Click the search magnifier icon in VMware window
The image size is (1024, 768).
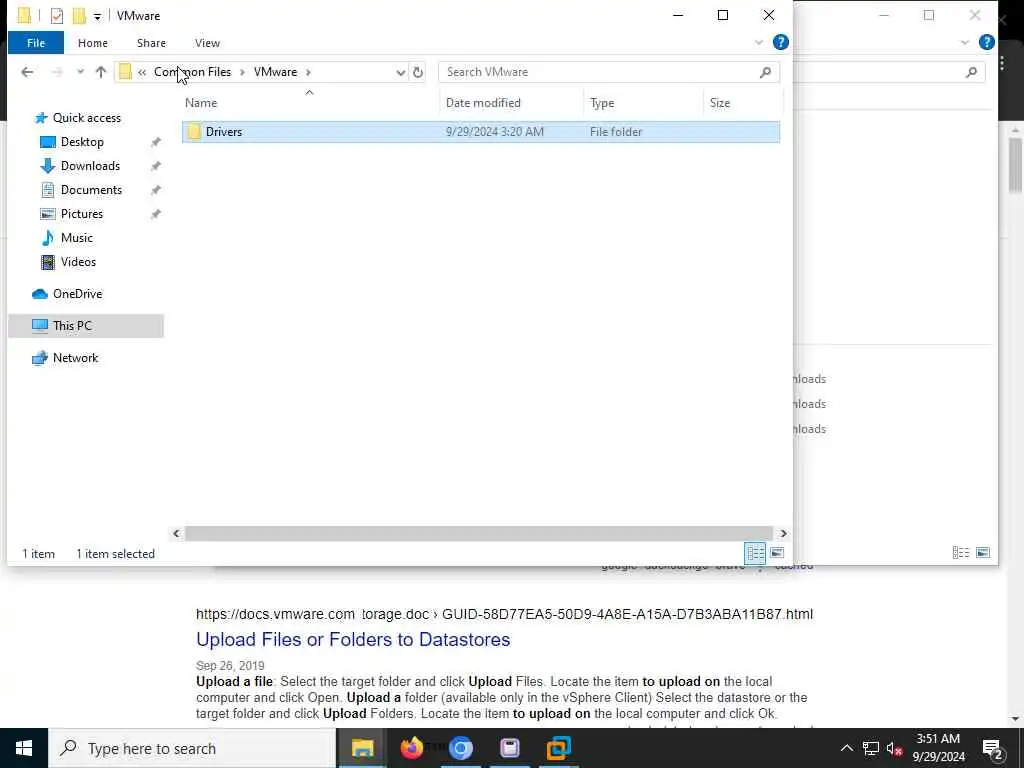[x=765, y=72]
